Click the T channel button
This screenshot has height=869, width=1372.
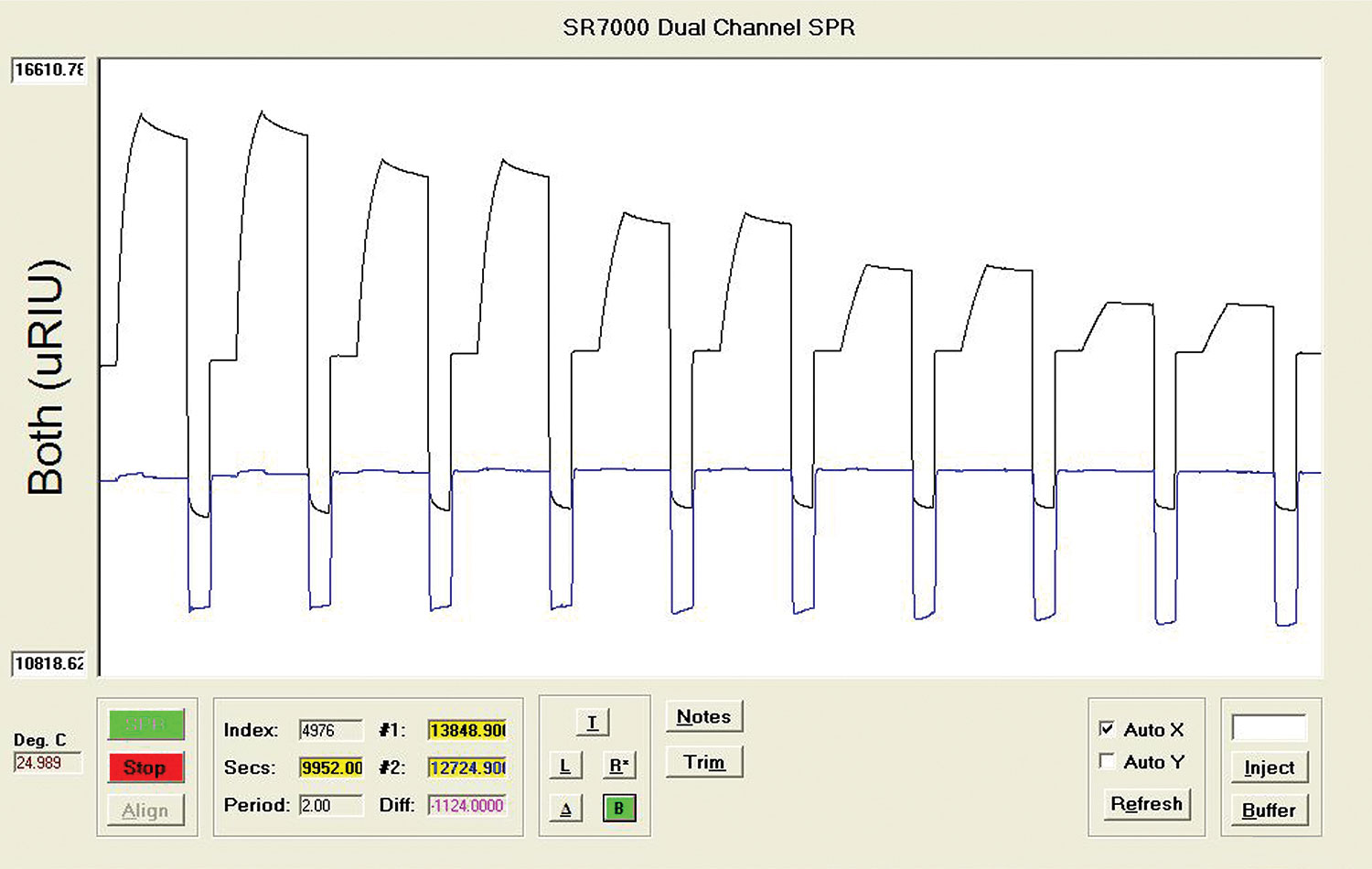pyautogui.click(x=593, y=723)
